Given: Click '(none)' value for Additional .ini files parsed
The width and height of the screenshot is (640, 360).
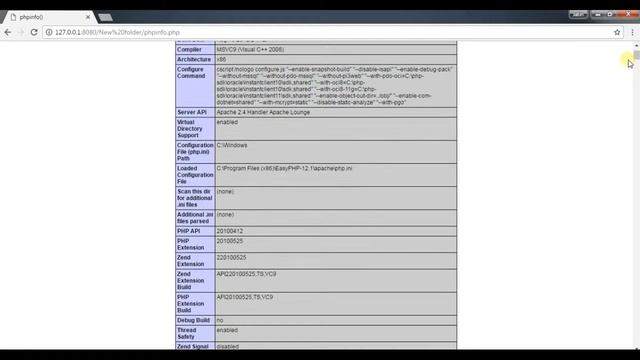Looking at the screenshot, I should [225, 215].
